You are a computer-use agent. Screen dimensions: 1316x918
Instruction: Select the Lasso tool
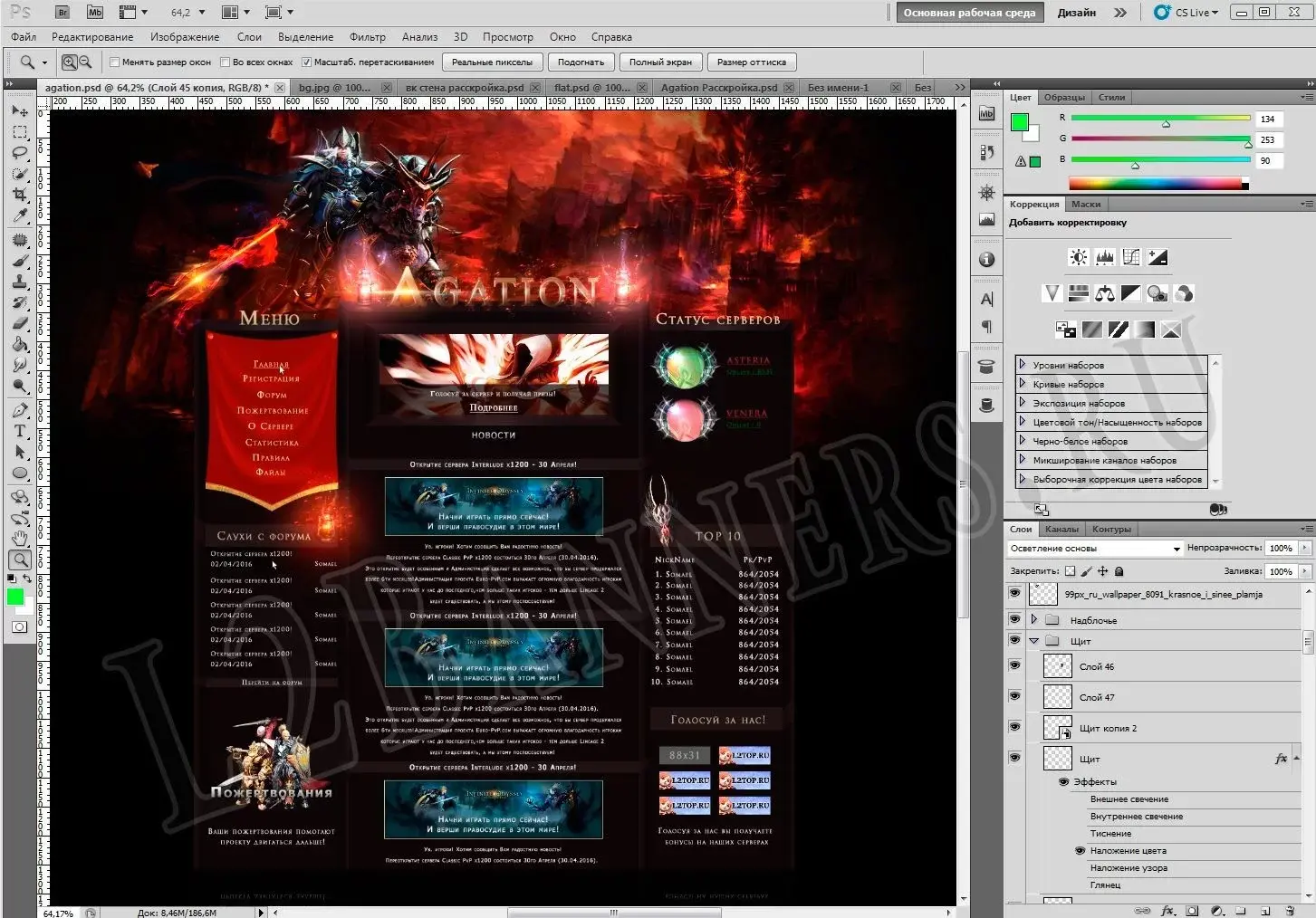point(20,153)
